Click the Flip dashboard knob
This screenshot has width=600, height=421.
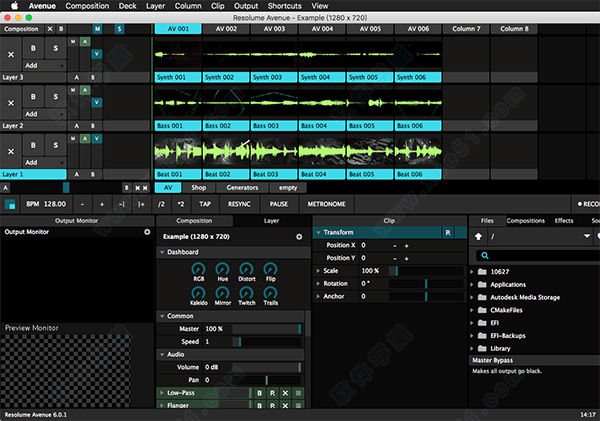coord(271,269)
